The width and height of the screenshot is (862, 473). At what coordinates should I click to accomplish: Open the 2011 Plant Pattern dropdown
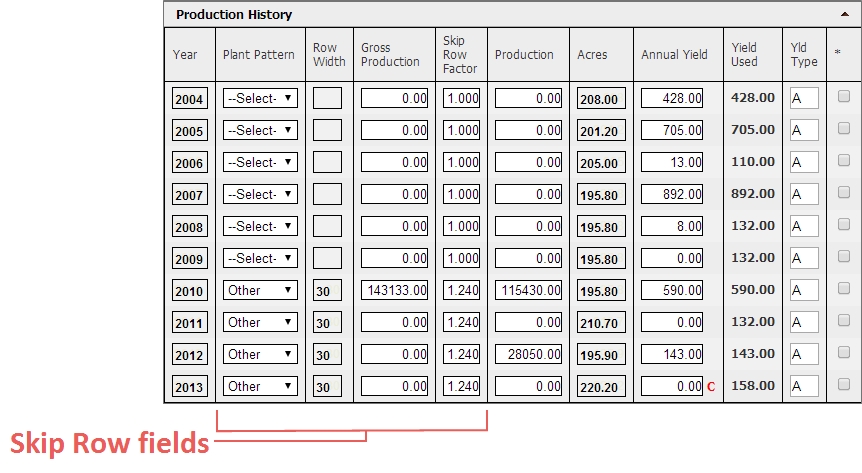(260, 322)
